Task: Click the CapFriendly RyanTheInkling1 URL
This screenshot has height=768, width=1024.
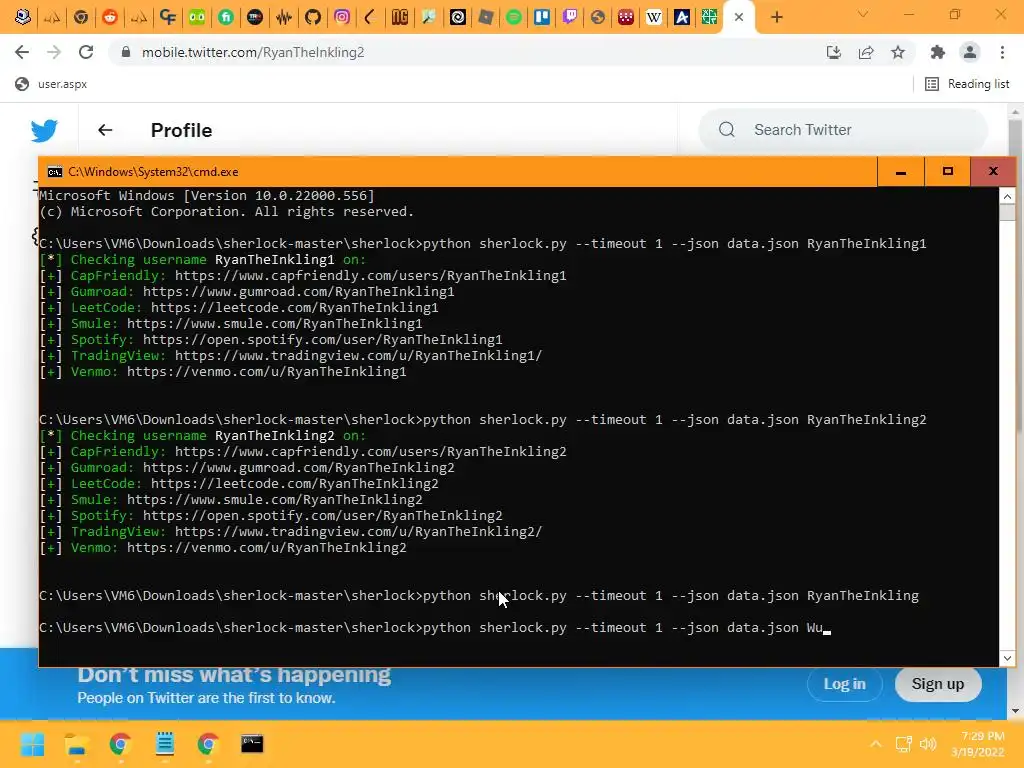Action: click(x=370, y=276)
